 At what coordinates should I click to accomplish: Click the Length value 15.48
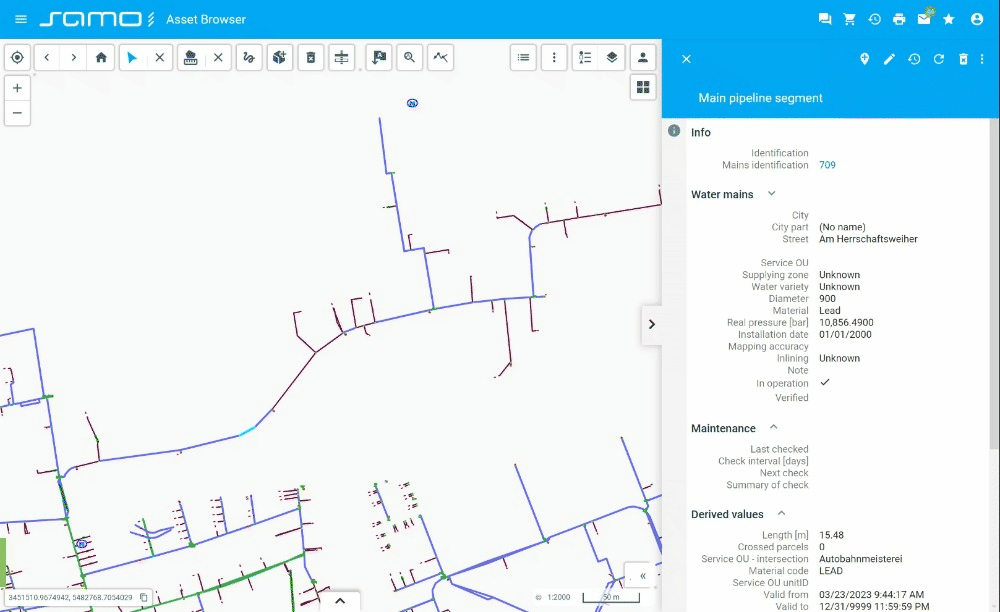click(831, 535)
